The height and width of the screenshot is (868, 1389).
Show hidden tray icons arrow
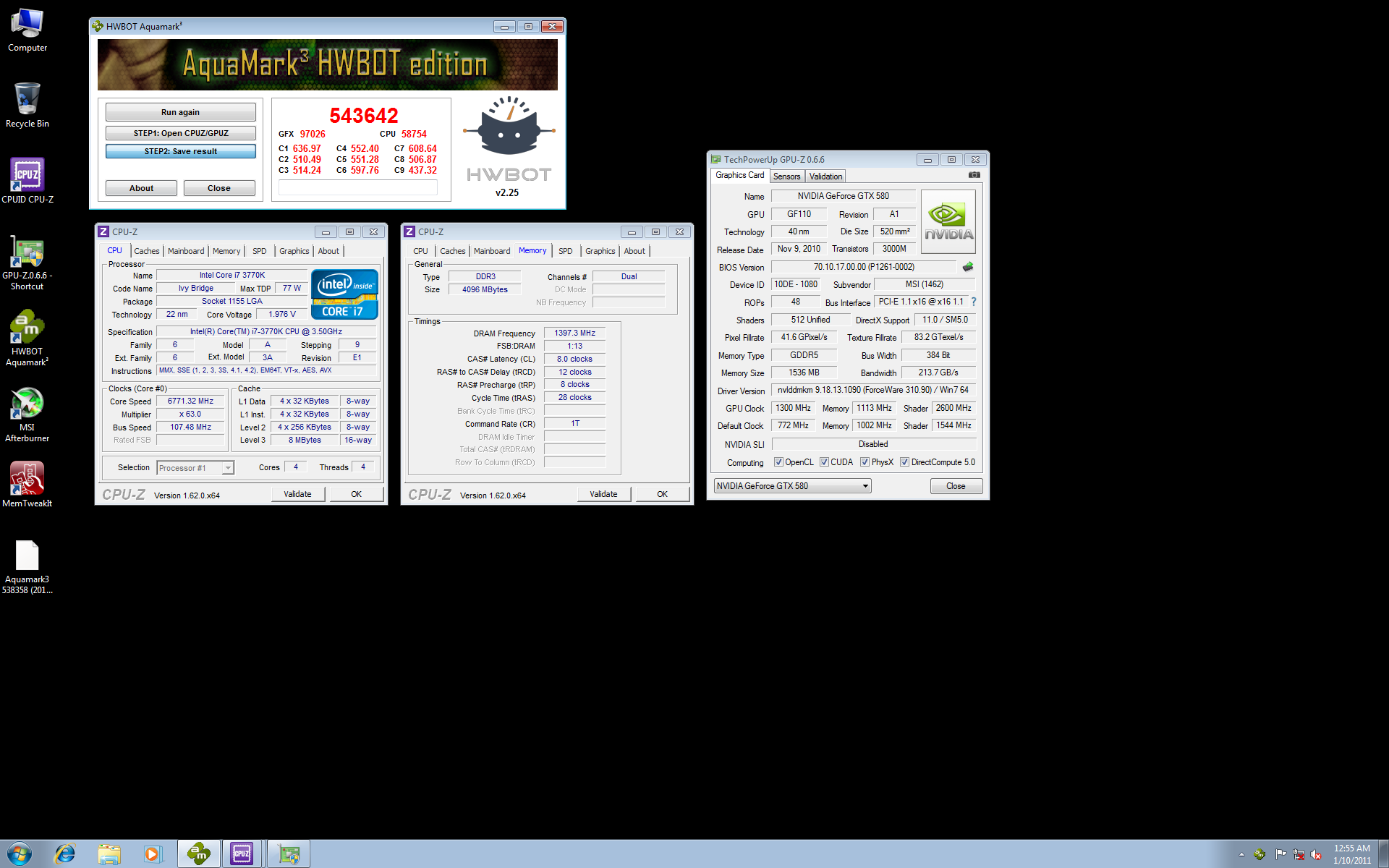tap(1241, 854)
